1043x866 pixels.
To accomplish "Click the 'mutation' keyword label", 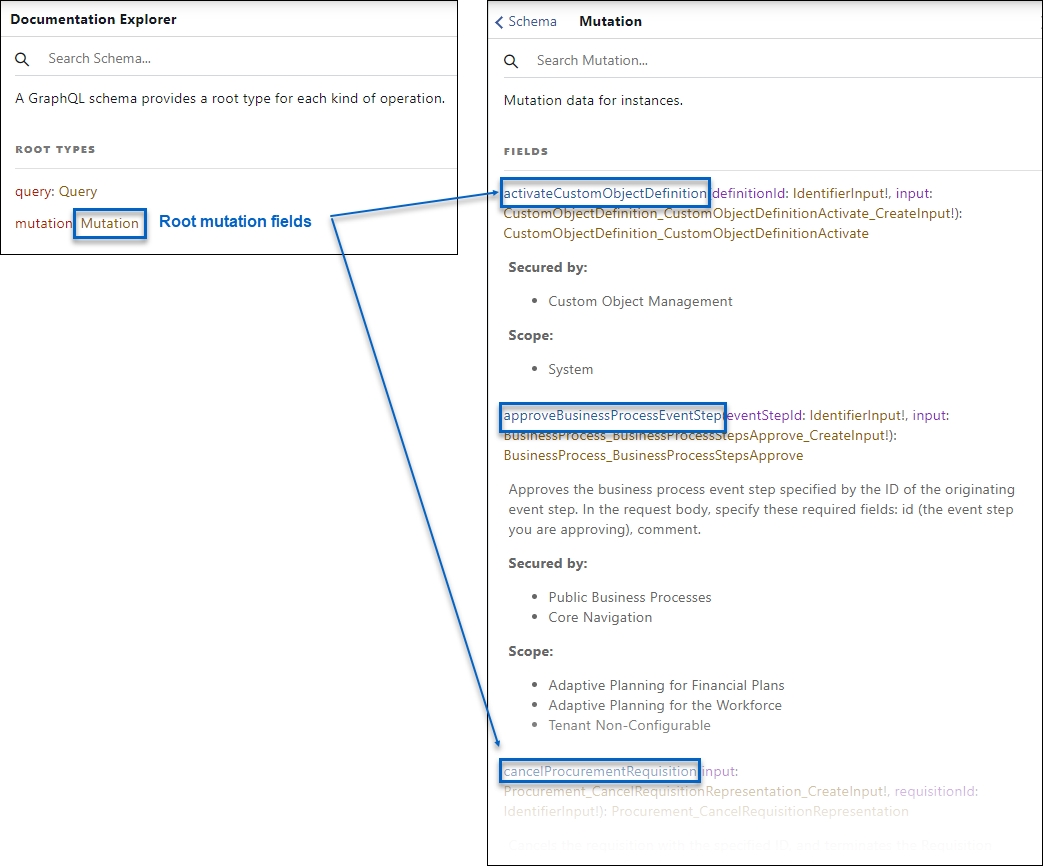I will (43, 223).
